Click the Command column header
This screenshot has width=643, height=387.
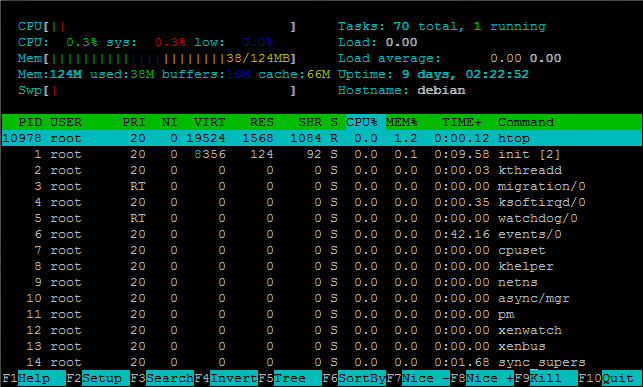pyautogui.click(x=526, y=122)
